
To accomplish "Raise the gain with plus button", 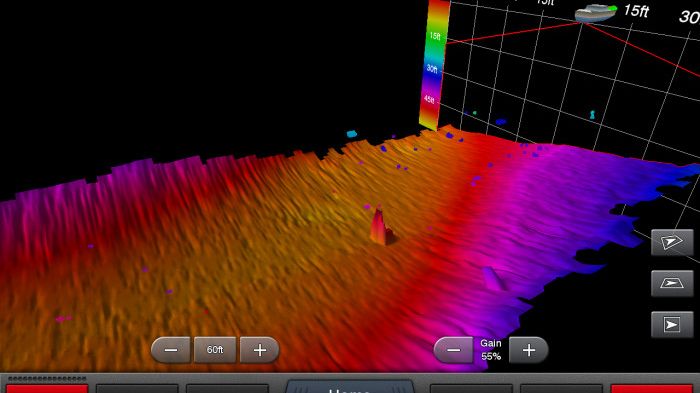I will pos(529,350).
